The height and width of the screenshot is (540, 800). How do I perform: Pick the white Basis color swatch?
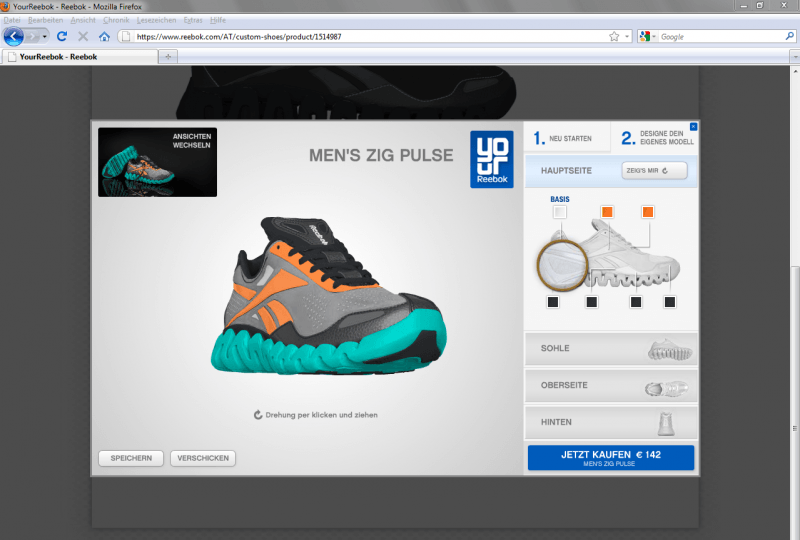[x=560, y=212]
